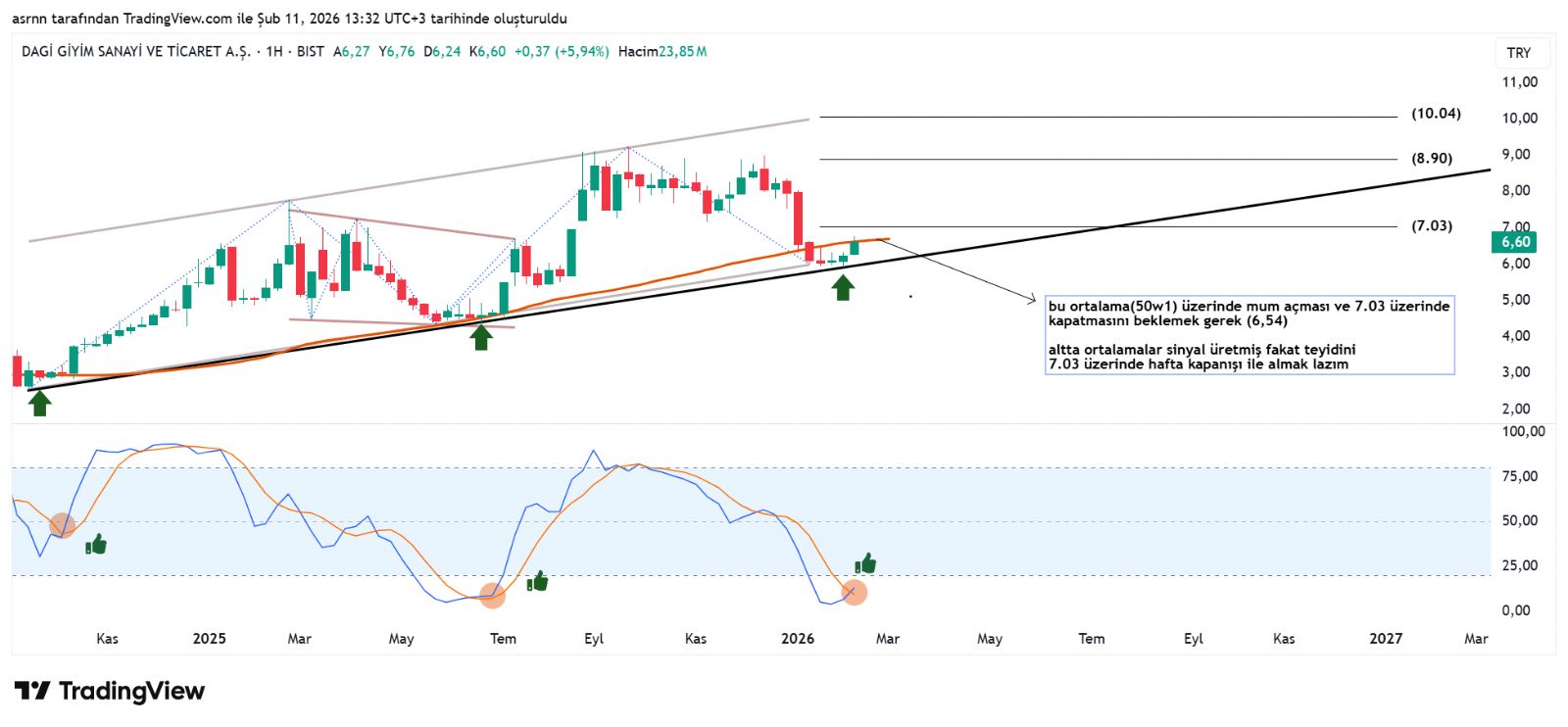Image resolution: width=1568 pixels, height=727 pixels.
Task: Click the thumbs-up icon beside the mid-2025 oscillator bottom
Action: [537, 582]
